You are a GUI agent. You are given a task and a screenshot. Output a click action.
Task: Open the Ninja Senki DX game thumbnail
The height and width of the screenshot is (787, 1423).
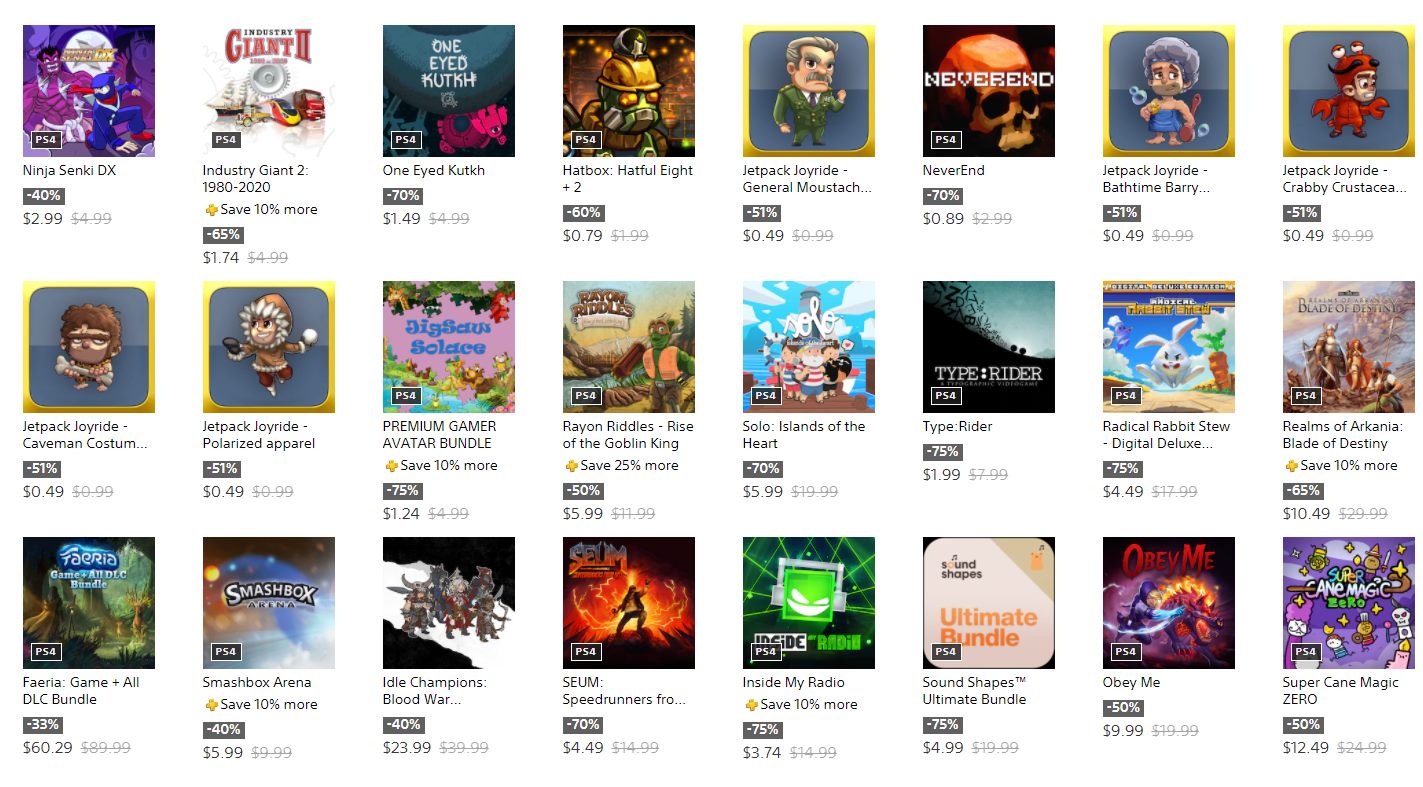tap(89, 91)
